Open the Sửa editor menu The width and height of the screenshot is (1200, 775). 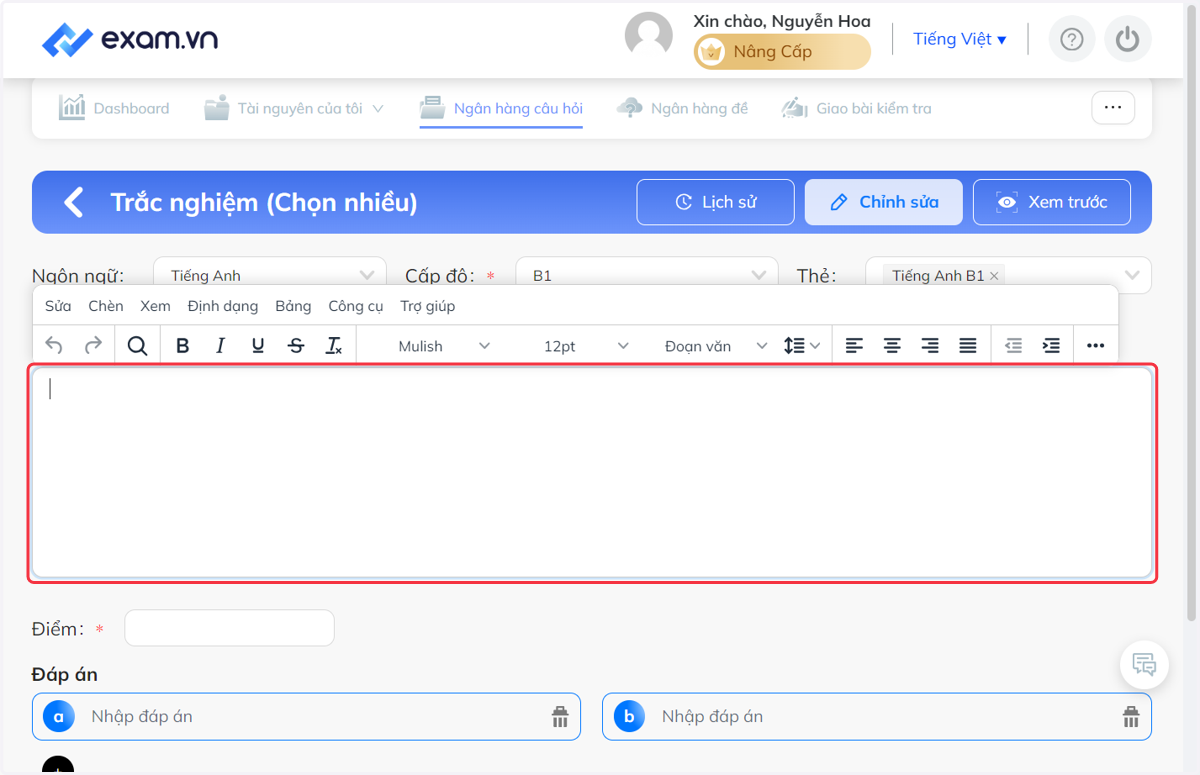coord(58,306)
